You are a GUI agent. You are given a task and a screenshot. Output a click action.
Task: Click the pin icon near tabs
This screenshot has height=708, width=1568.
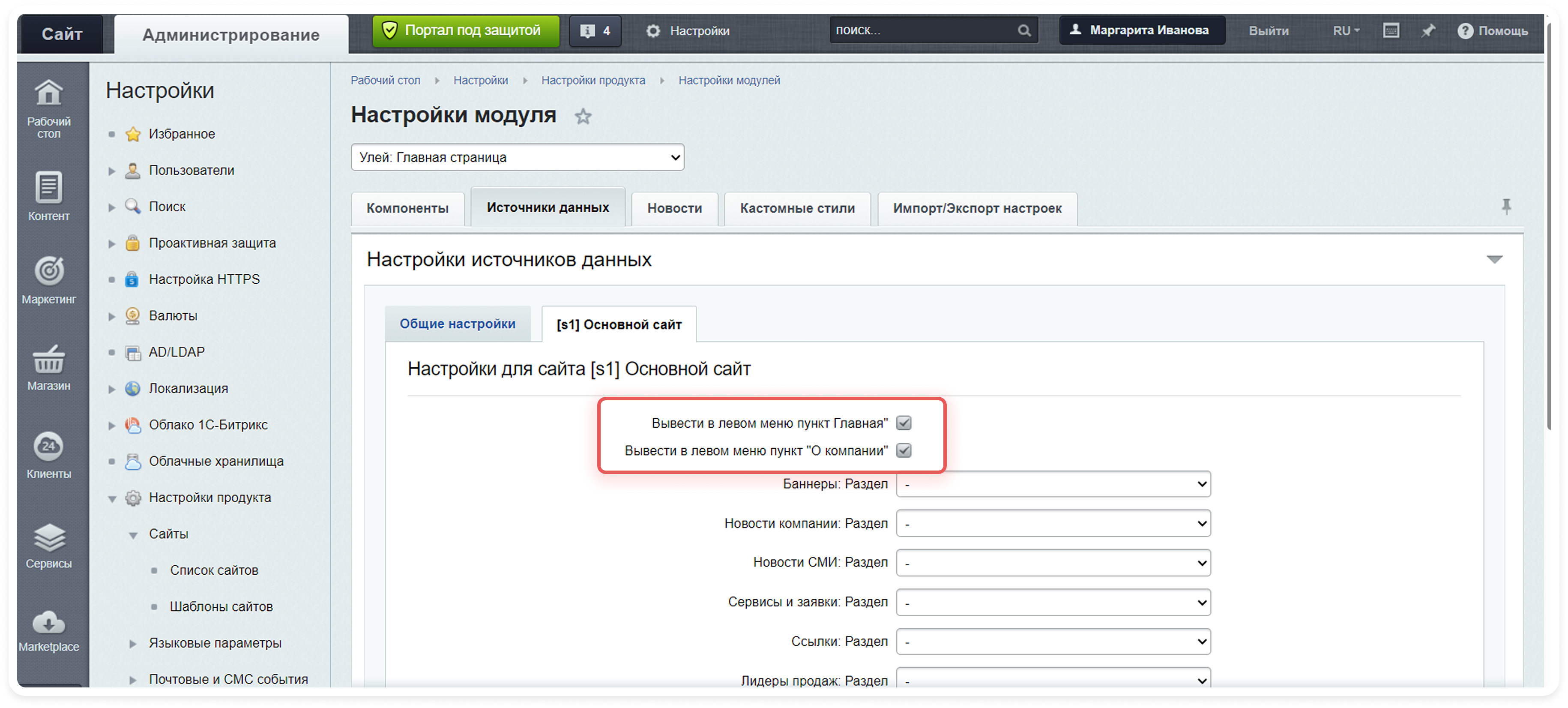click(1506, 207)
